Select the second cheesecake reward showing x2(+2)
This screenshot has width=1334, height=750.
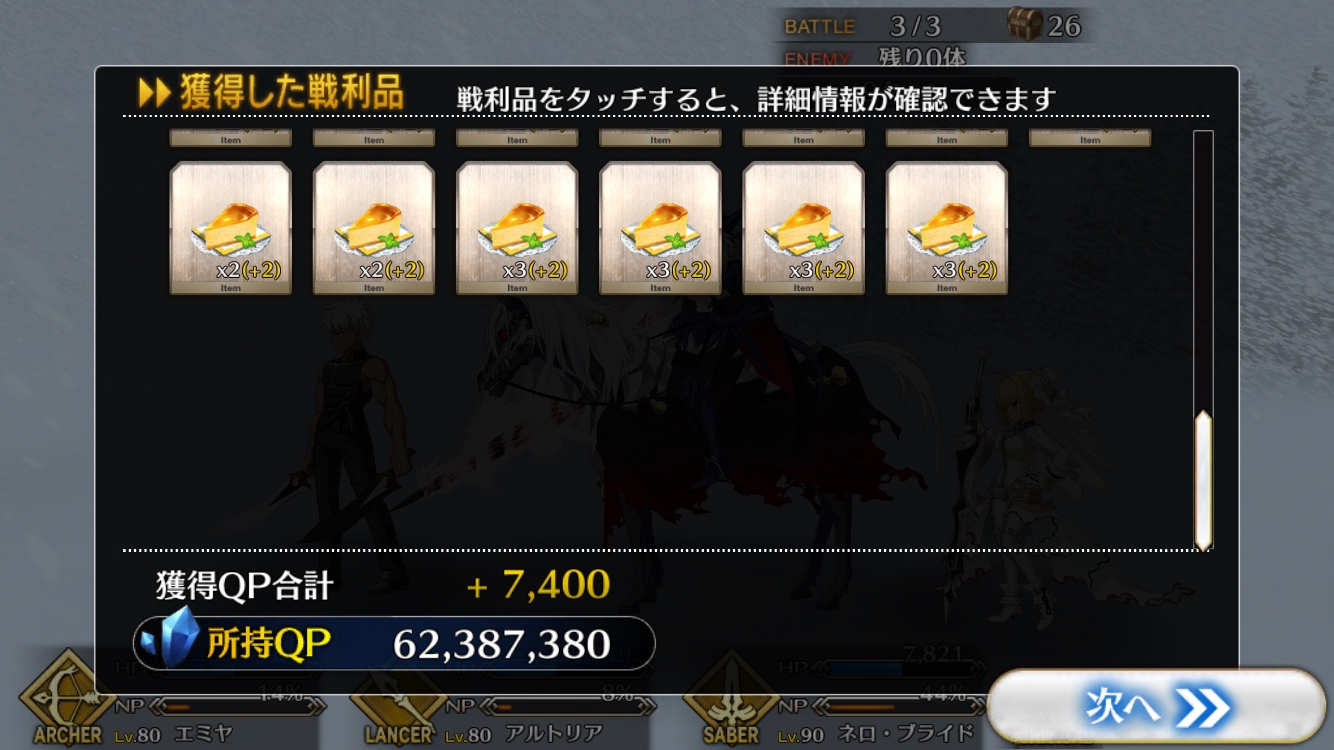374,228
